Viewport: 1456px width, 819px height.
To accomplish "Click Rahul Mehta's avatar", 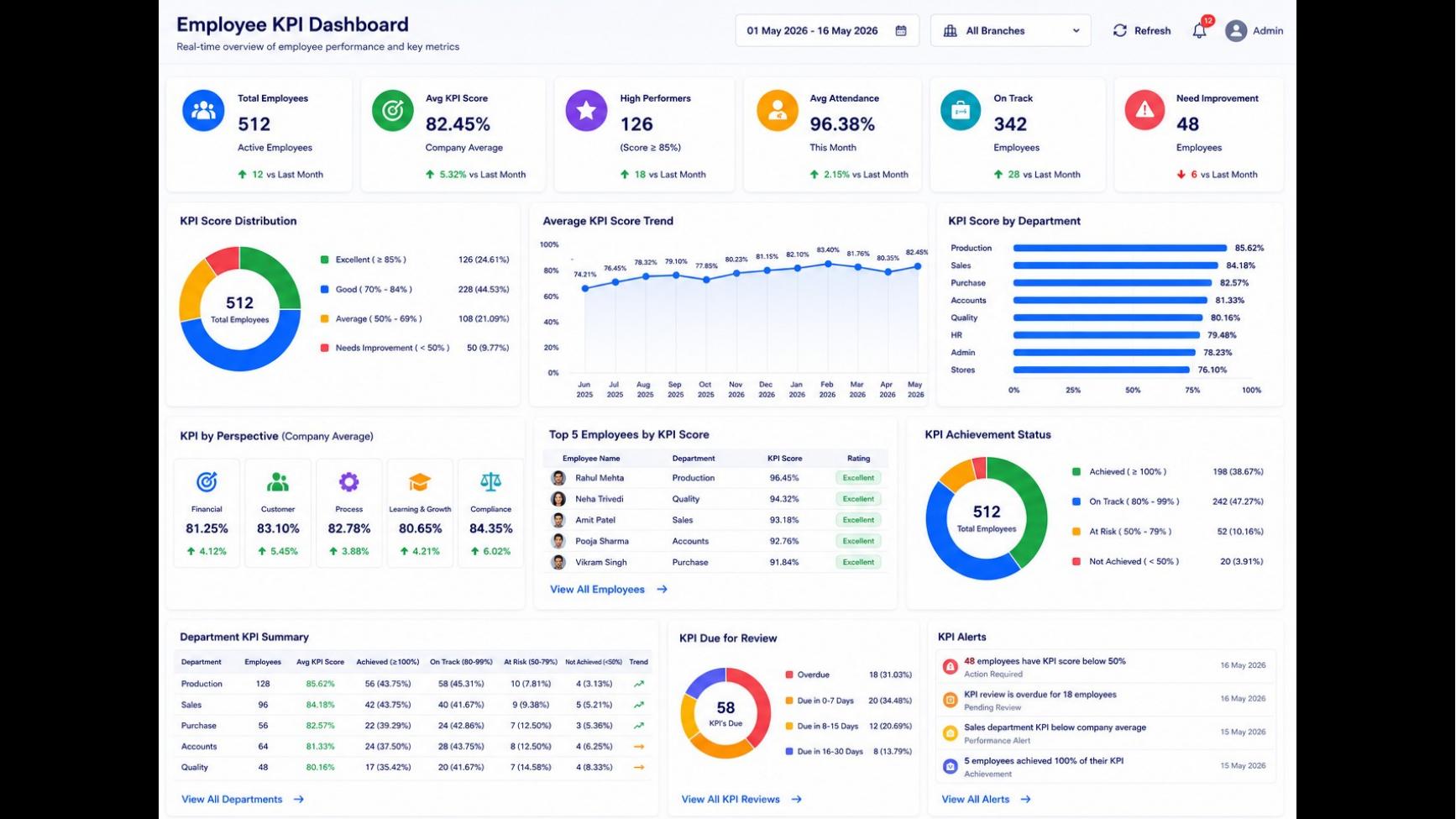I will point(558,478).
